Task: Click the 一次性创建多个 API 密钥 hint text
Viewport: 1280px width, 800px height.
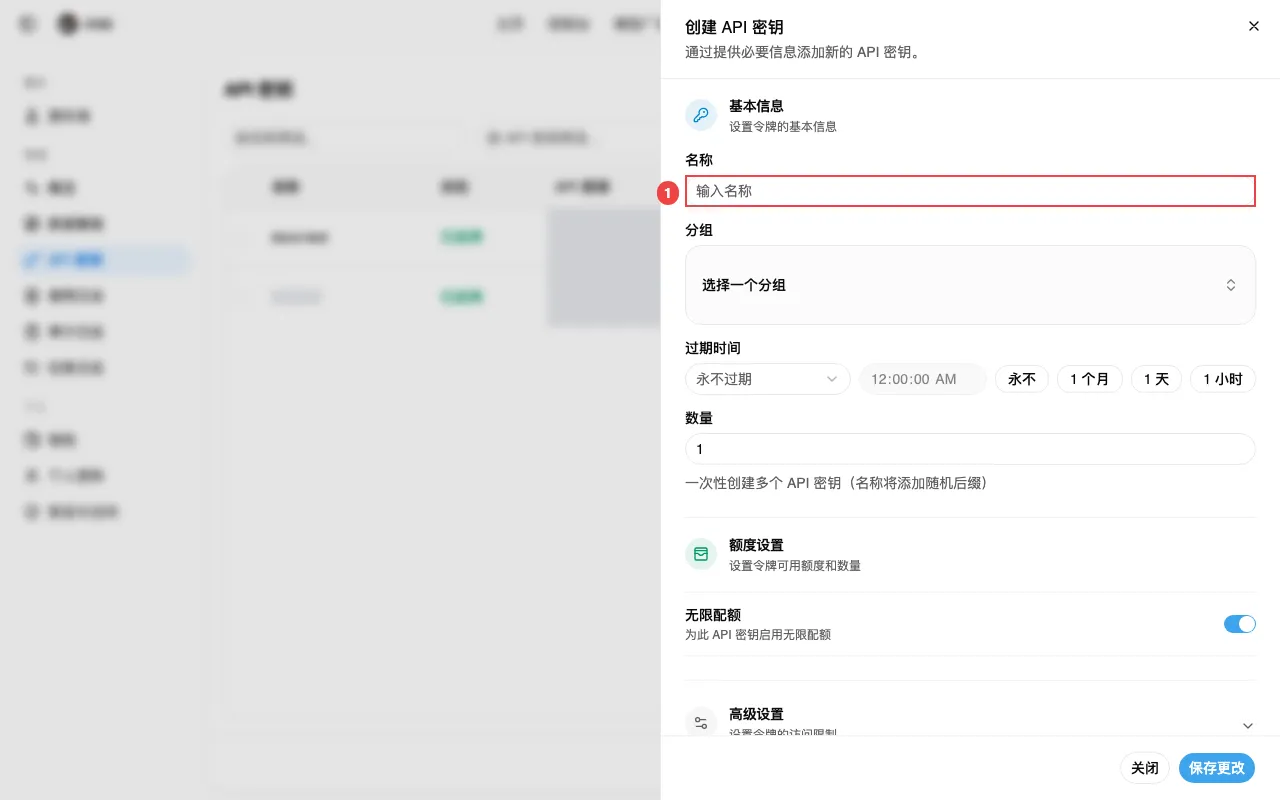Action: pyautogui.click(x=836, y=483)
